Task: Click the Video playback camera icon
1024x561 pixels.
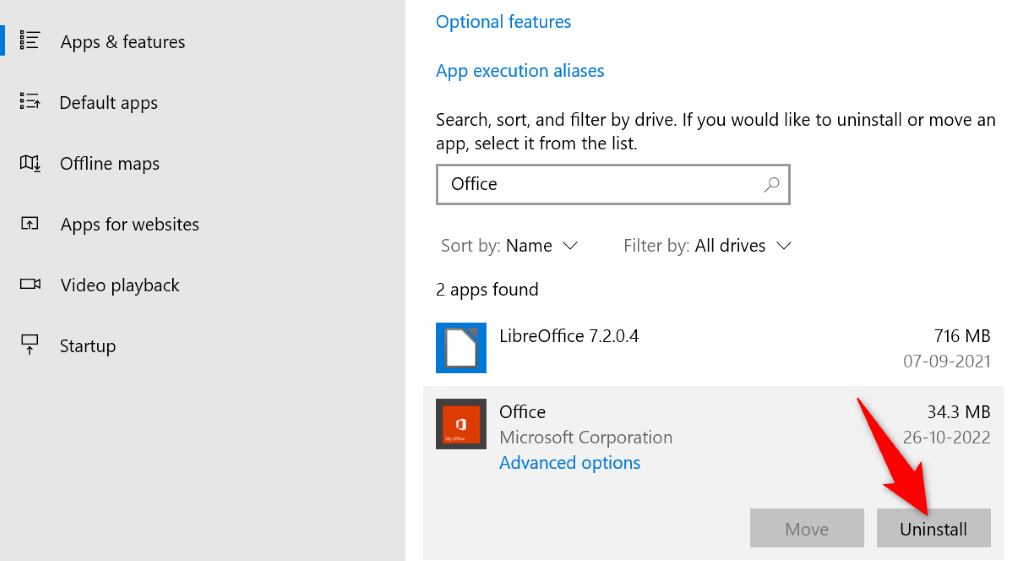Action: point(30,285)
